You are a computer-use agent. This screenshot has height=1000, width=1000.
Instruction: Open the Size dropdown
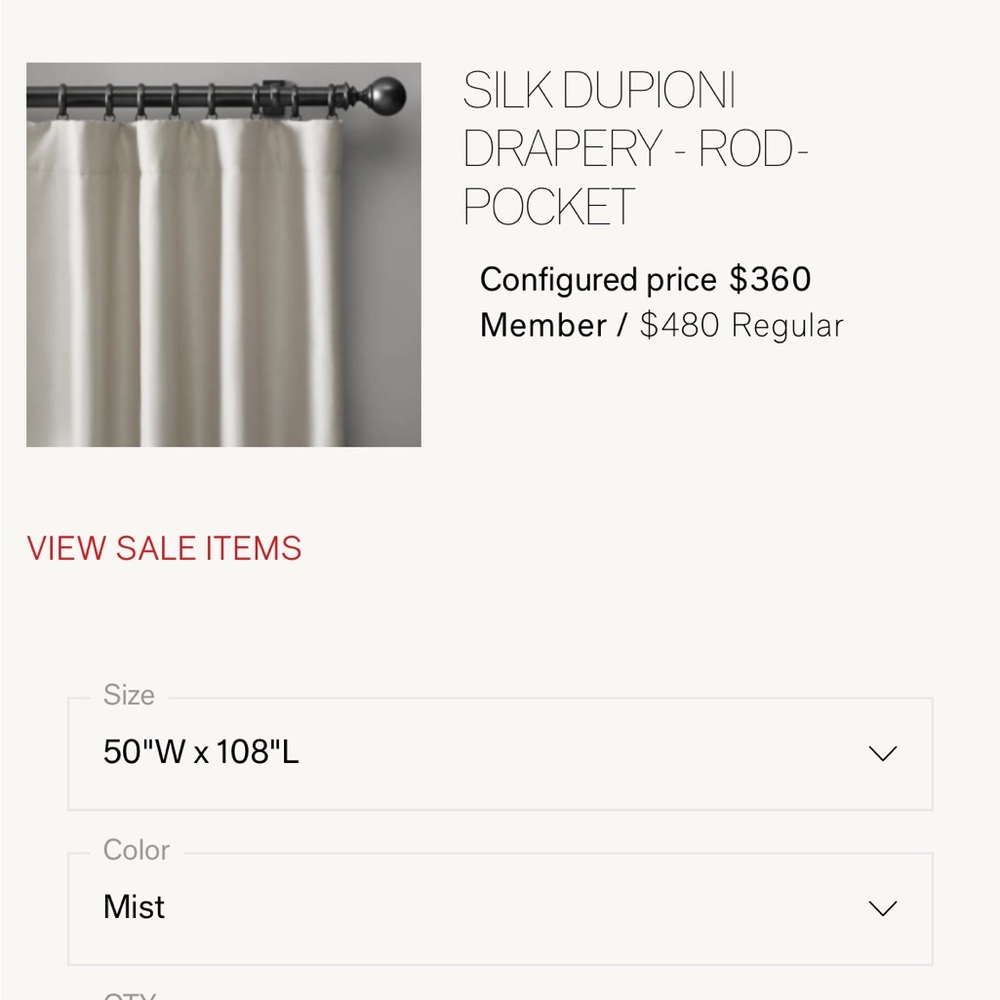pos(500,754)
